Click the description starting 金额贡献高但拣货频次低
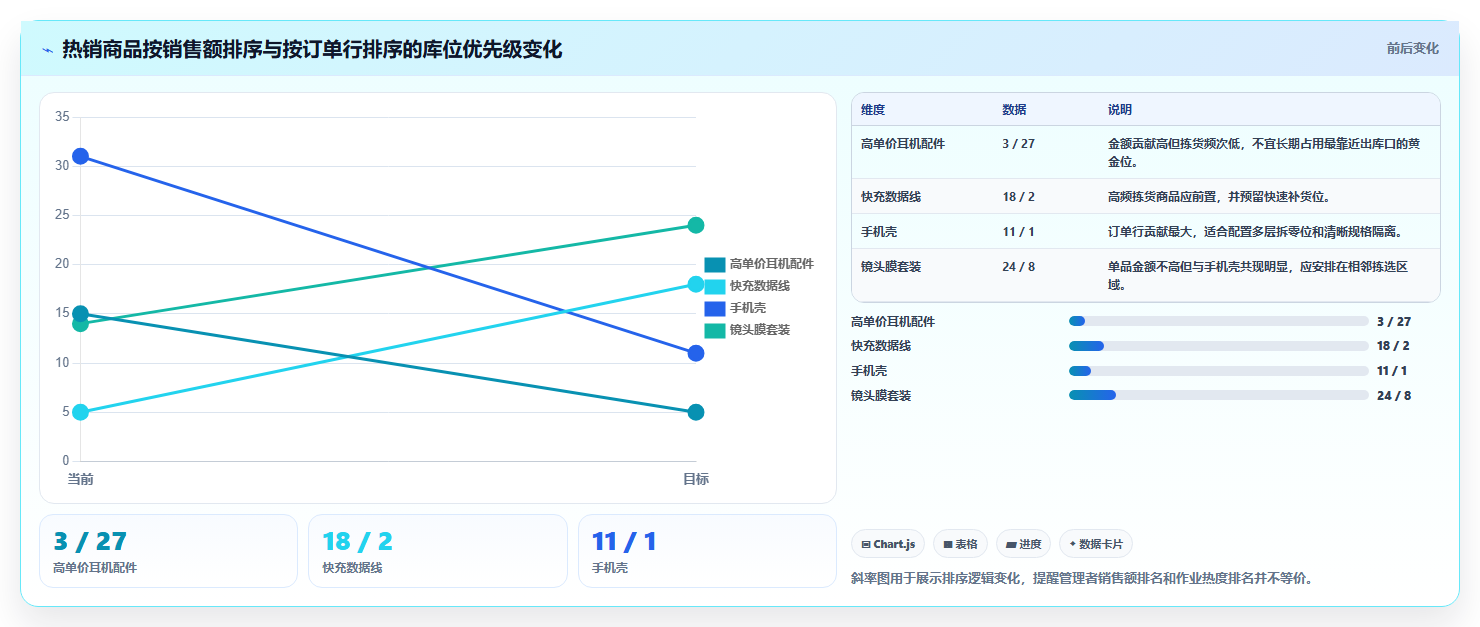1480x627 pixels. (x=1264, y=152)
